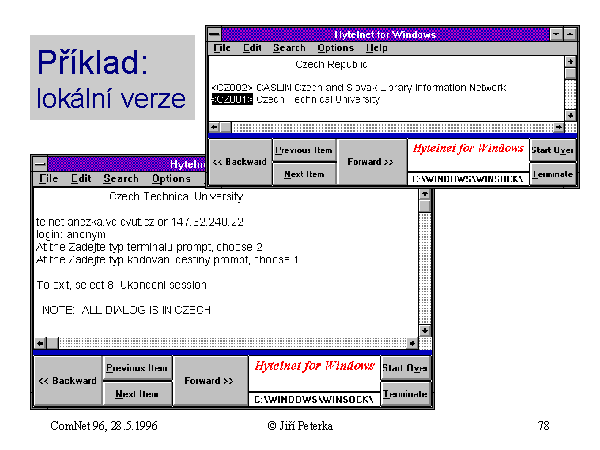
Task: Click the red Hytelnet for Windows logo in back window
Action: tap(314, 366)
